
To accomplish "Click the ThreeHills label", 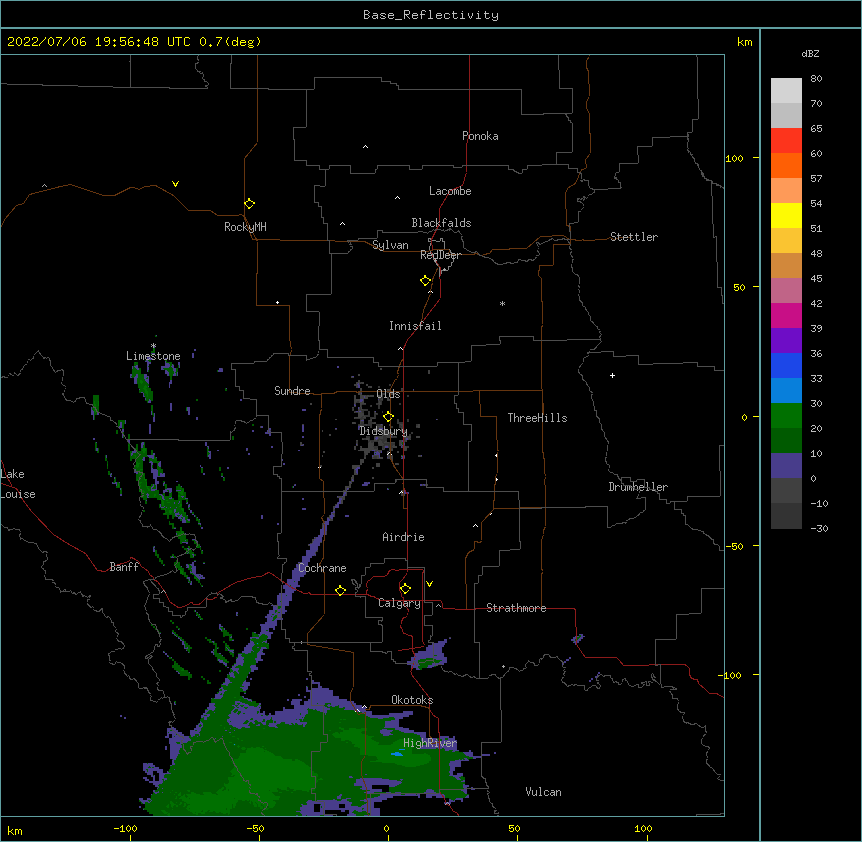I will click(537, 418).
